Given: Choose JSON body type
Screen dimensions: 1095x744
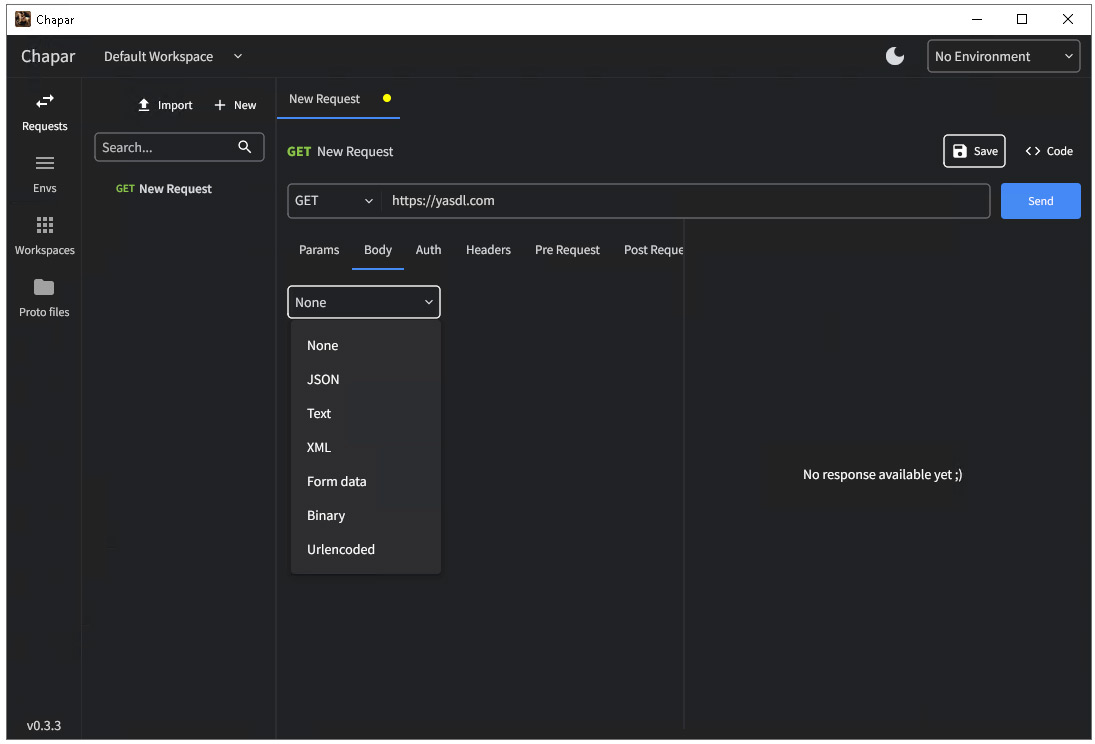Looking at the screenshot, I should coord(365,379).
